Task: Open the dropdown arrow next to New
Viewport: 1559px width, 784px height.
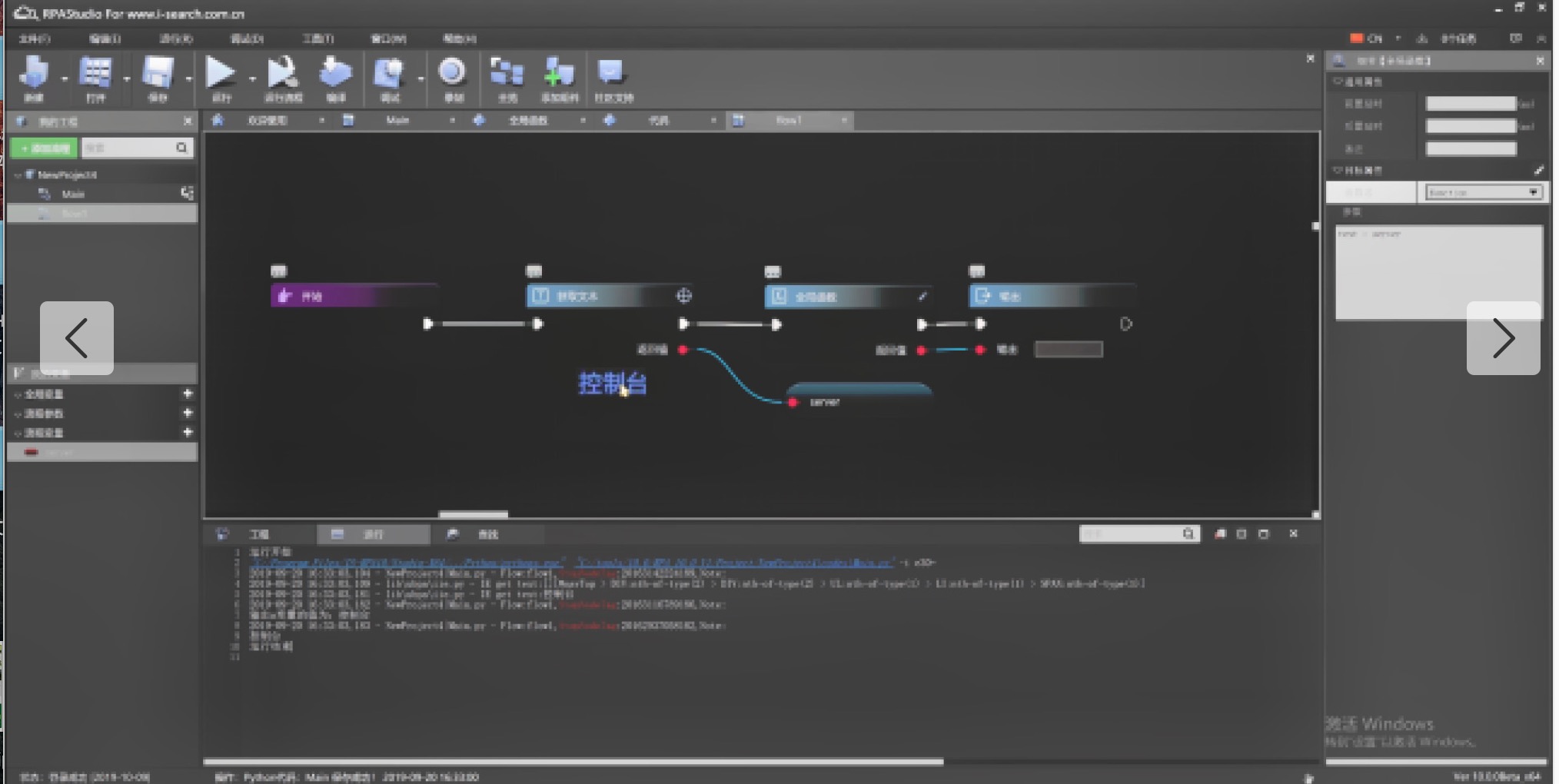Action: [64, 78]
